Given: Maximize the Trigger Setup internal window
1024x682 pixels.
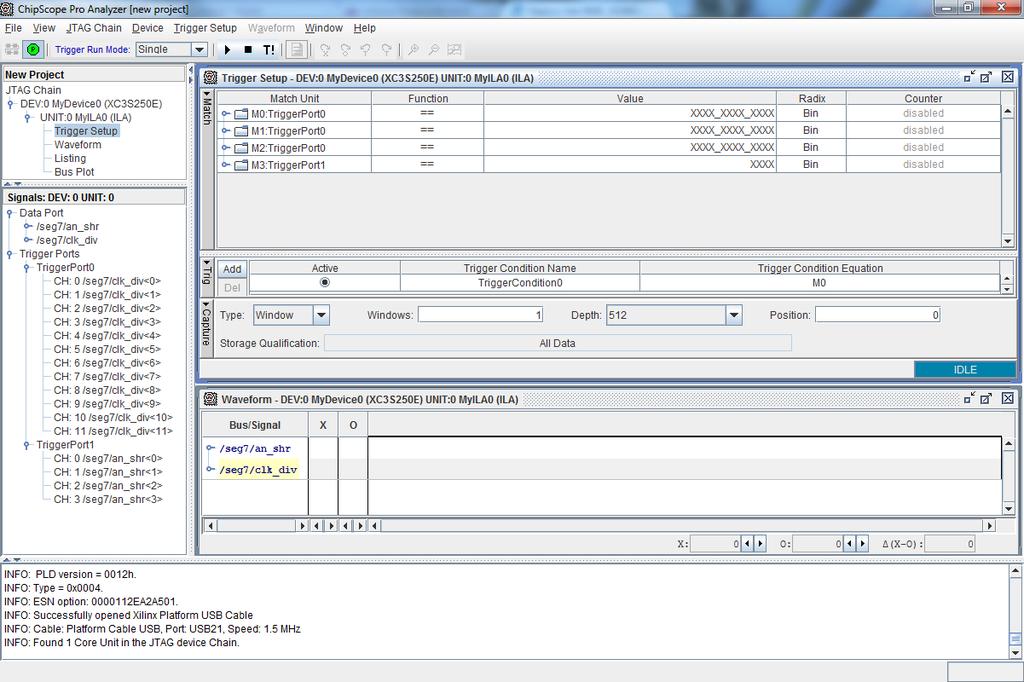Looking at the screenshot, I should pos(986,77).
